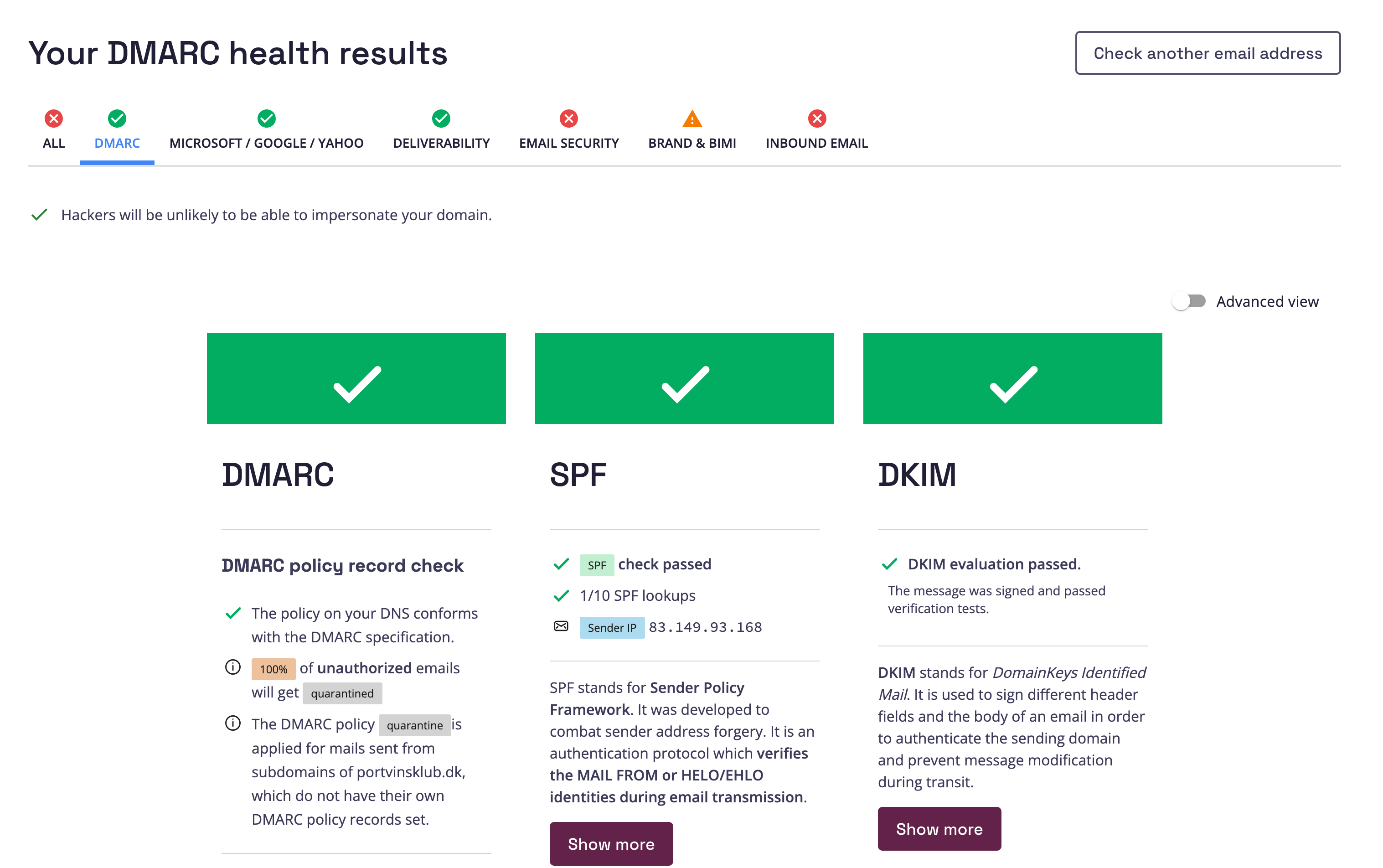Click the sender IP address 83.149.93.168
The image size is (1383, 868).
click(705, 627)
